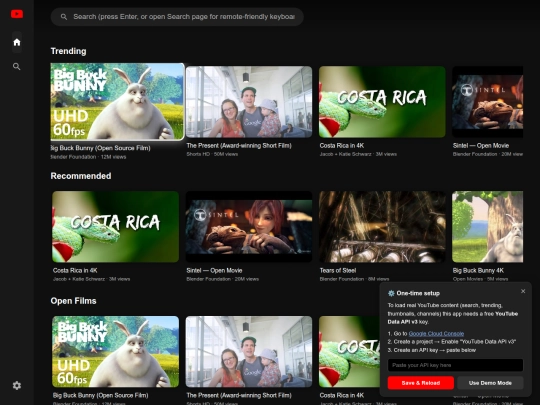Click the Paste your API key field
Viewport: 540px width, 405px height.
coord(455,365)
